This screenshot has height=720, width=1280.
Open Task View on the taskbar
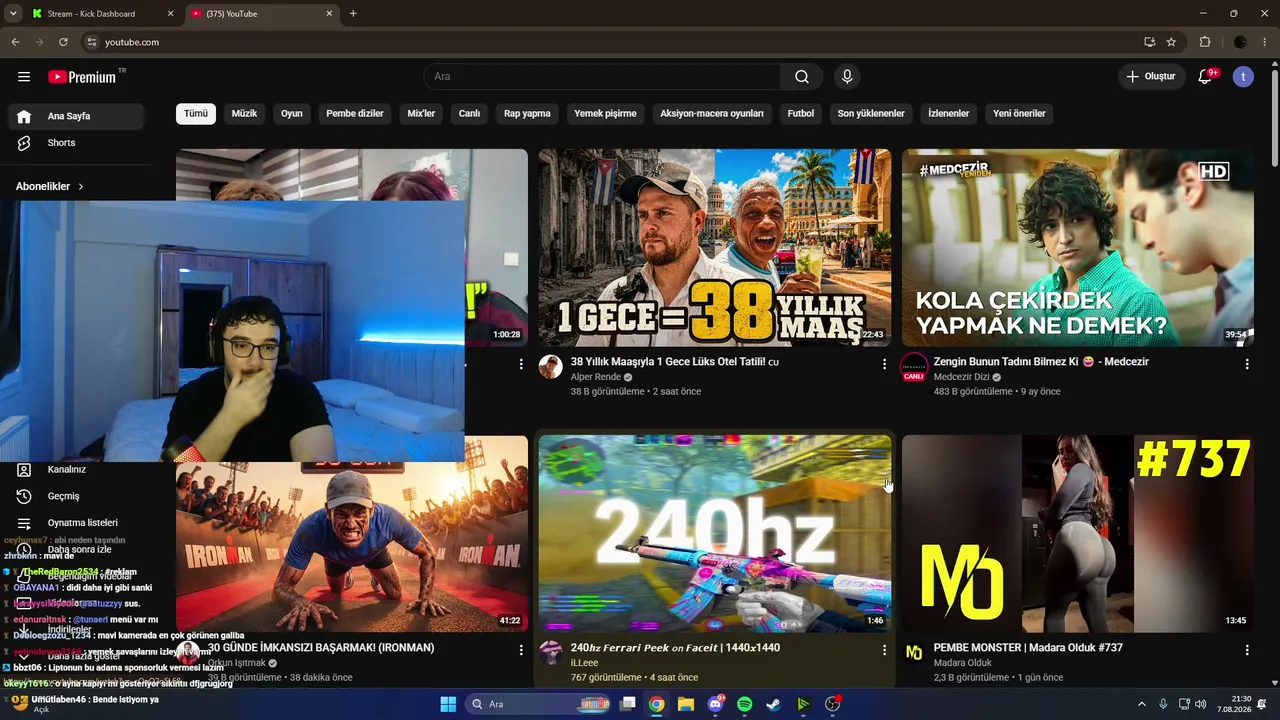627,704
